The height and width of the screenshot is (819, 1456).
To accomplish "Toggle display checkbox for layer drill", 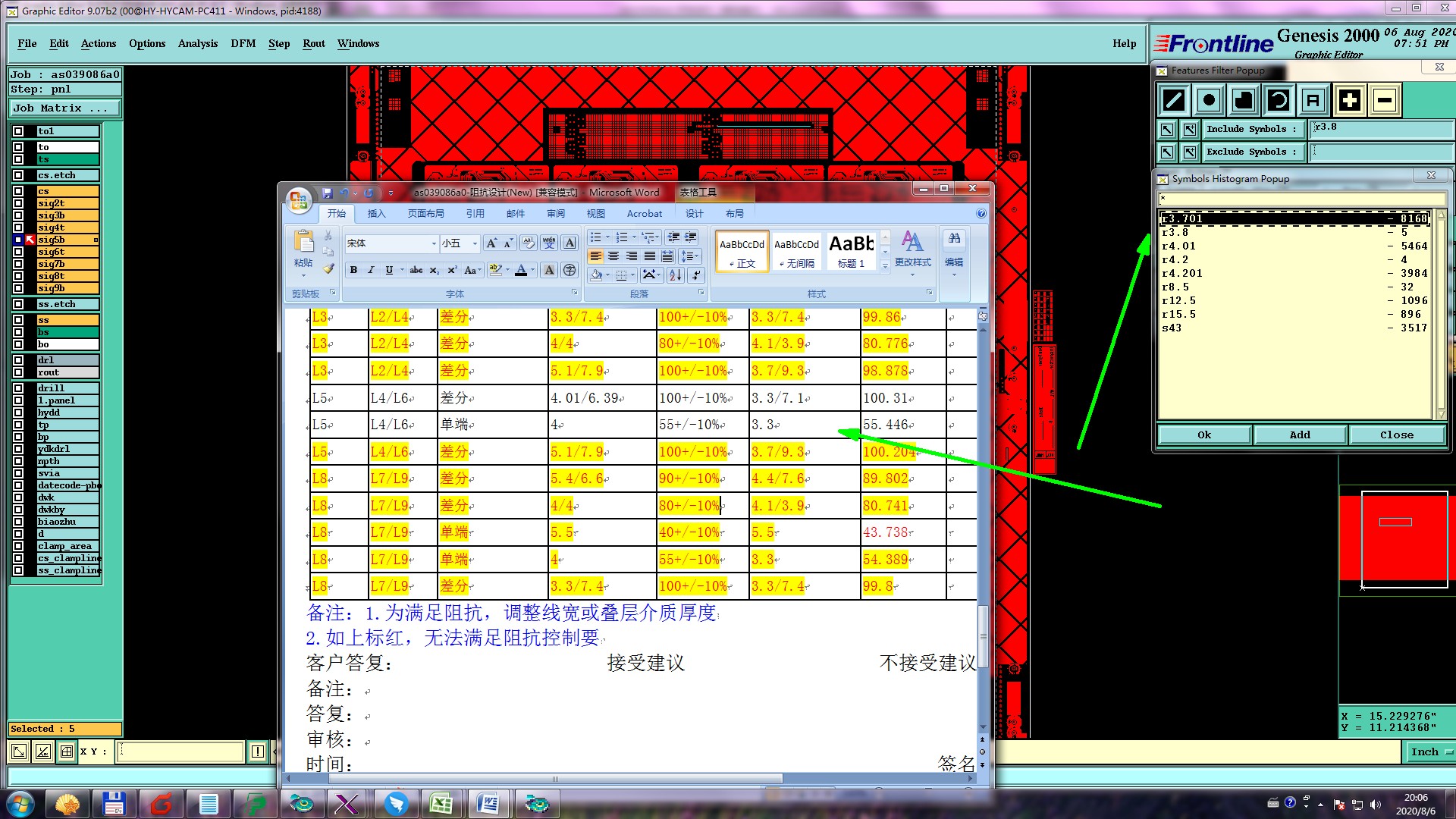I will pos(18,388).
